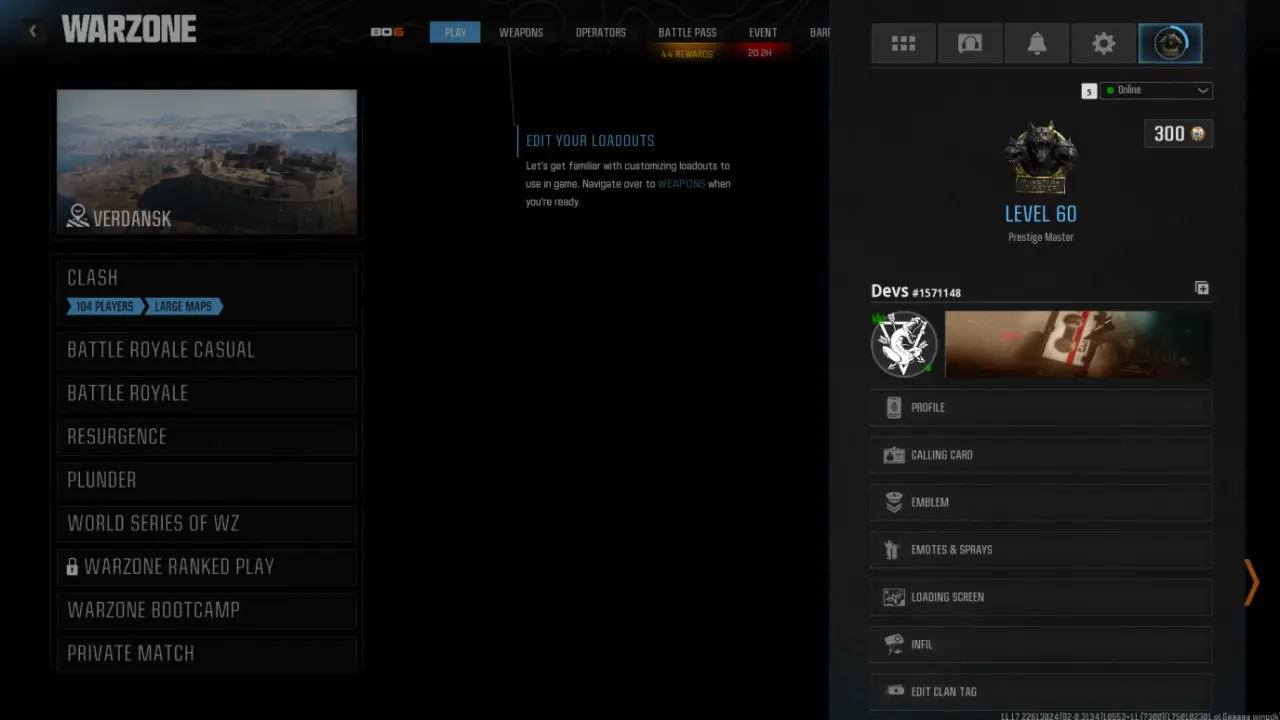The width and height of the screenshot is (1280, 720).
Task: Click the COD Points coin balance
Action: pyautogui.click(x=1178, y=134)
